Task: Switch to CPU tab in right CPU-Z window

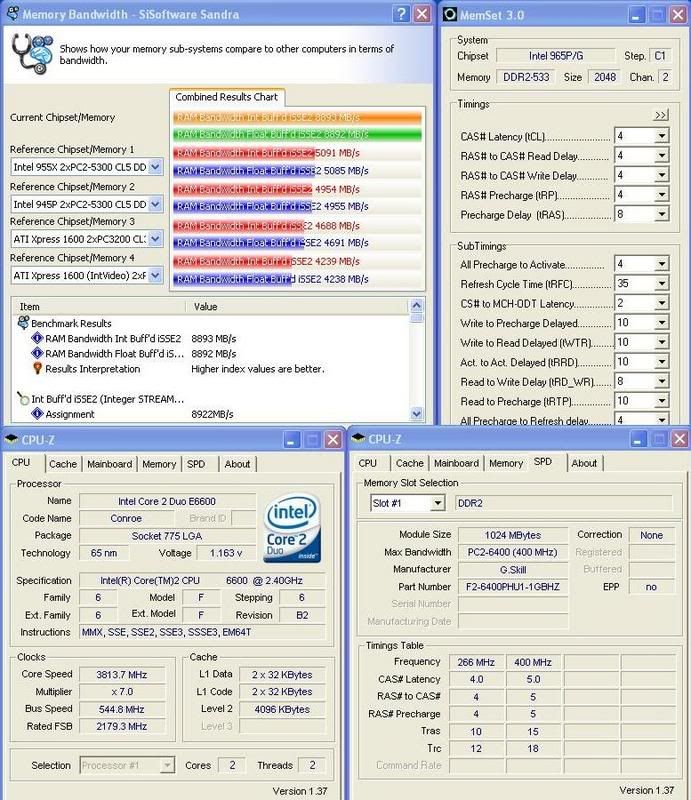Action: click(x=367, y=463)
